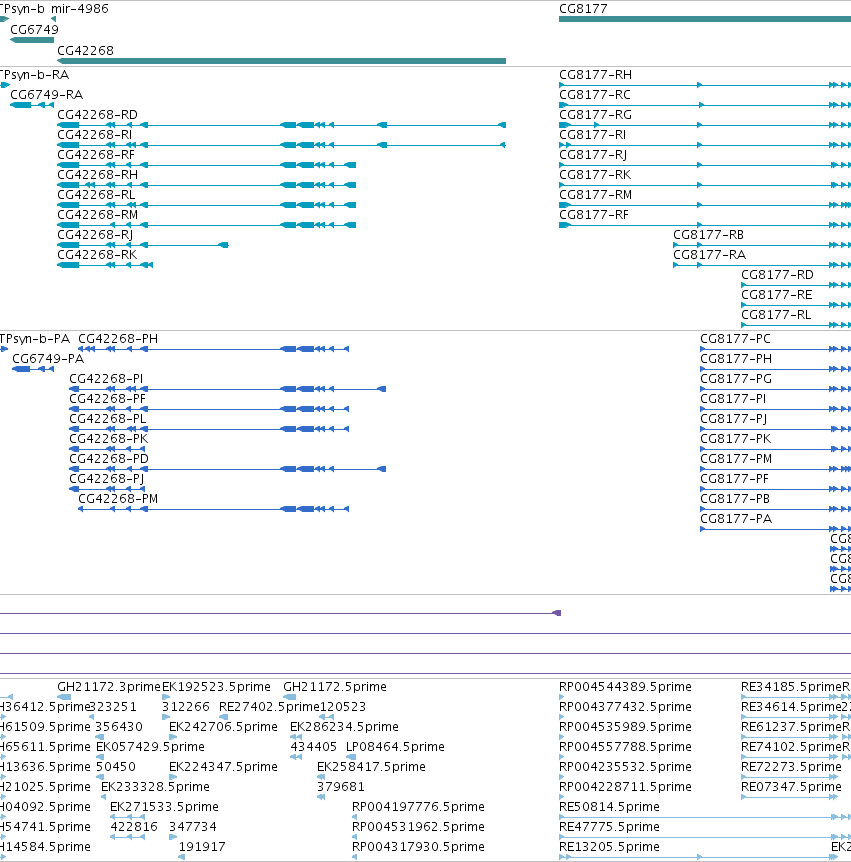Click the RE27402.5prime EST label
851x862 pixels.
(269, 707)
